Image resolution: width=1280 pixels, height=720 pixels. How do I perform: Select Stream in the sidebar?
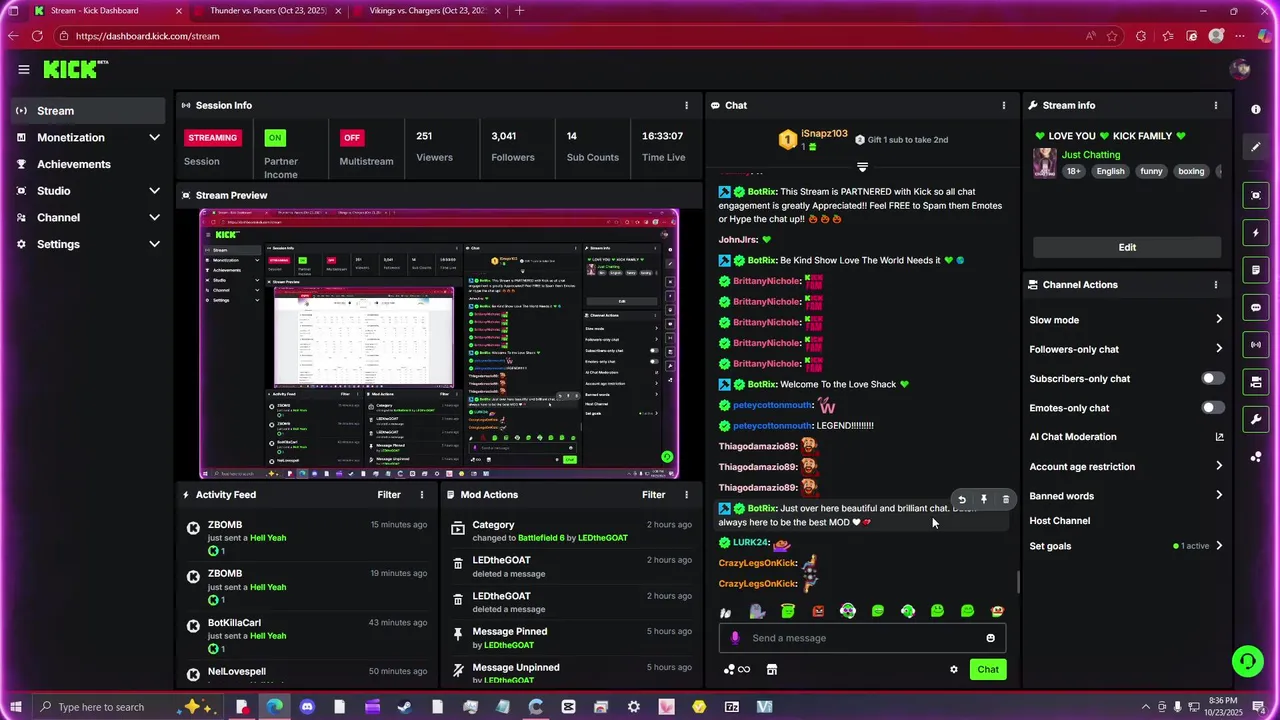pos(90,111)
